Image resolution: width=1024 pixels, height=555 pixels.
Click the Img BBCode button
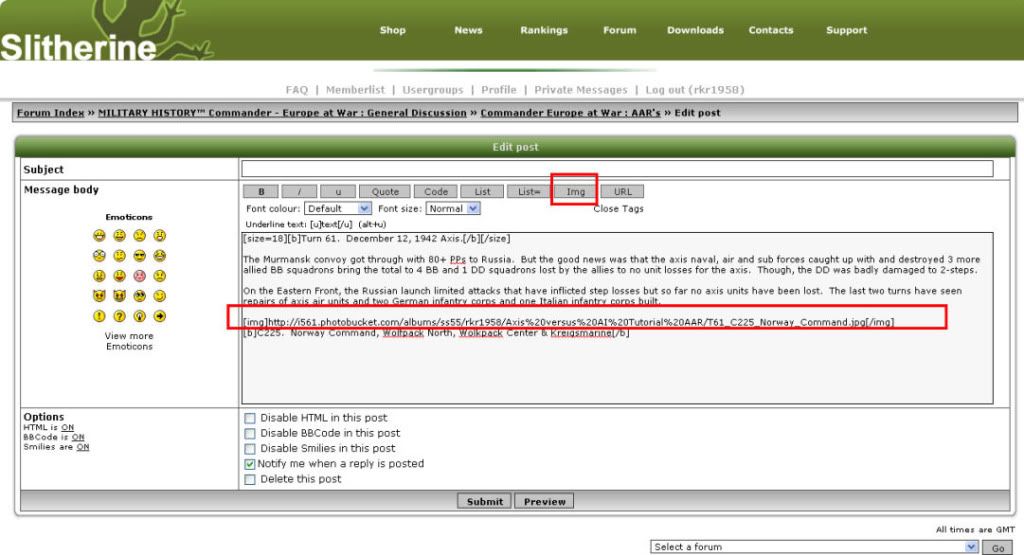tap(575, 191)
